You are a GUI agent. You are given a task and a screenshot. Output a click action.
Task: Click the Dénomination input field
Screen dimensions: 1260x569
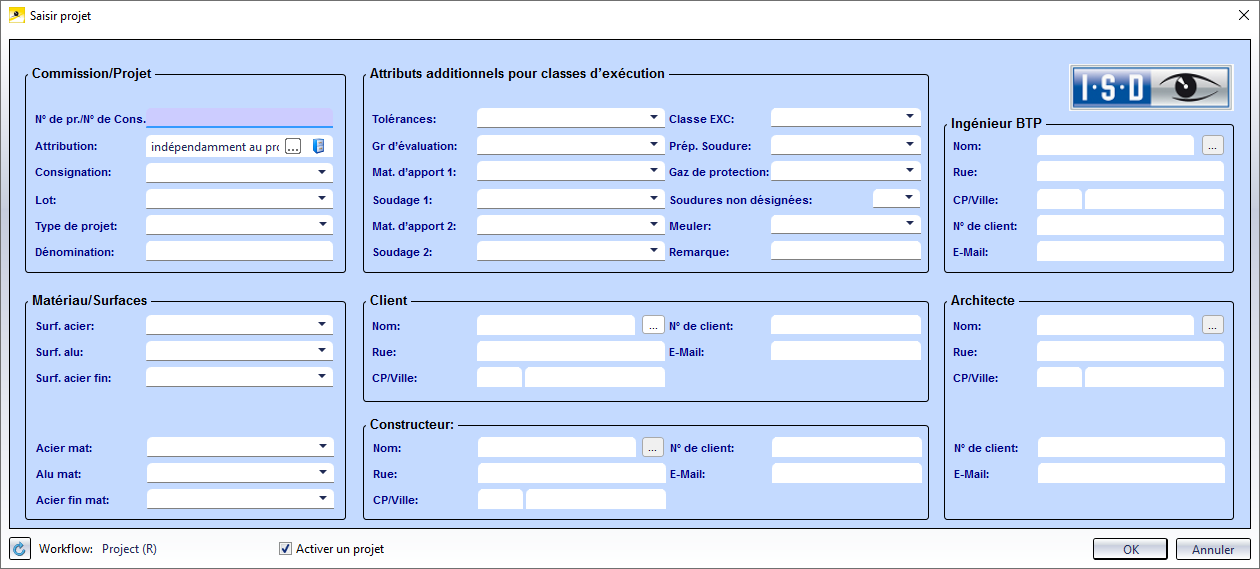pos(239,251)
